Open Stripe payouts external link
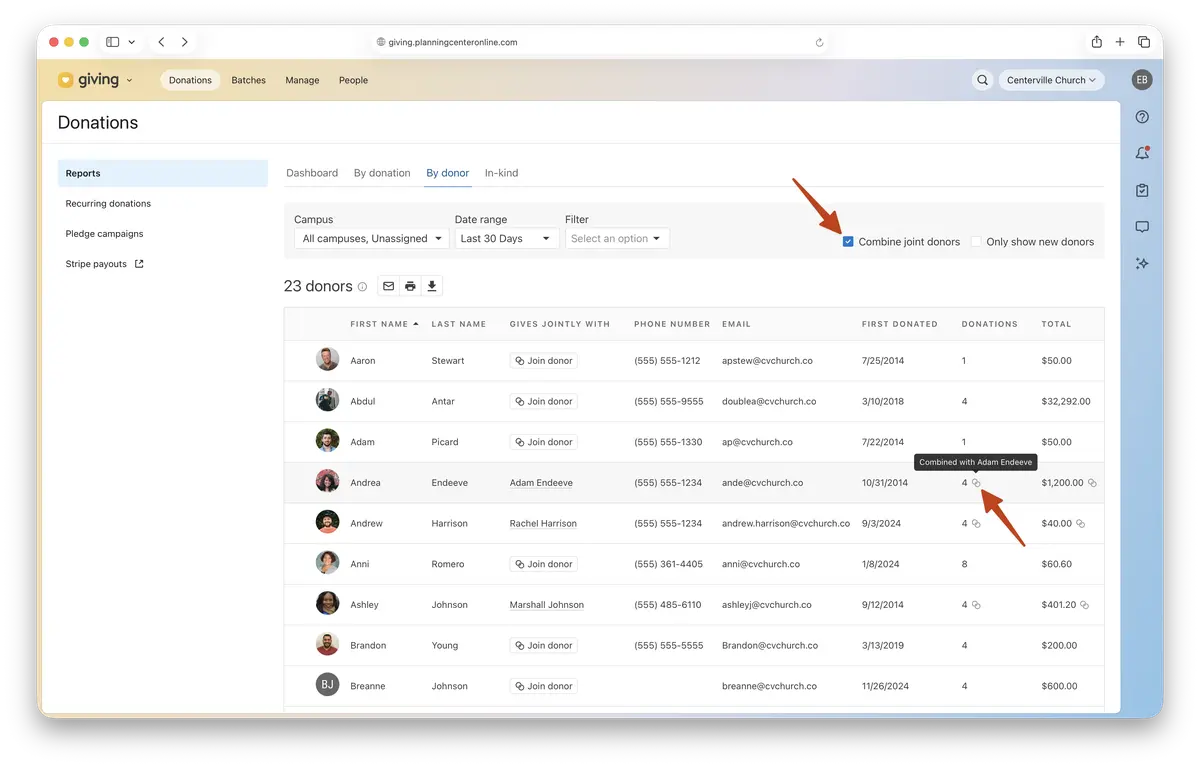1200x767 pixels. tap(104, 264)
